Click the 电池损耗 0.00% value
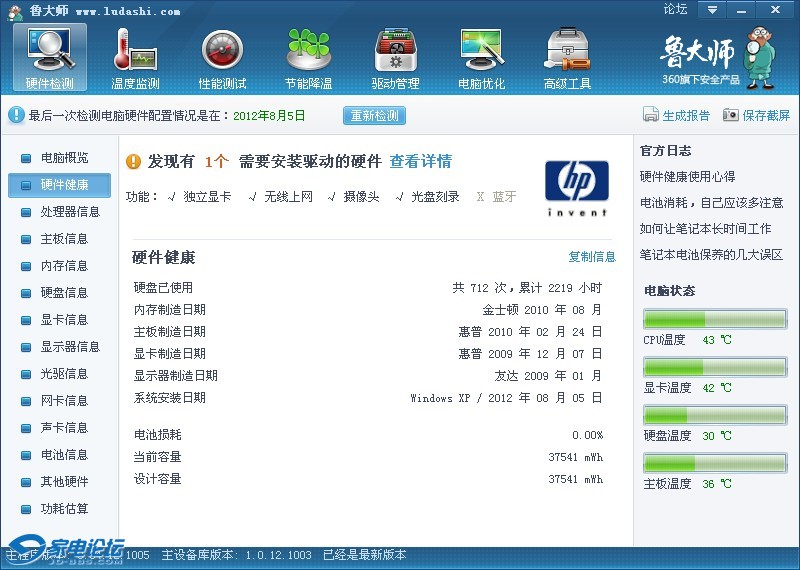800x570 pixels. click(x=587, y=435)
